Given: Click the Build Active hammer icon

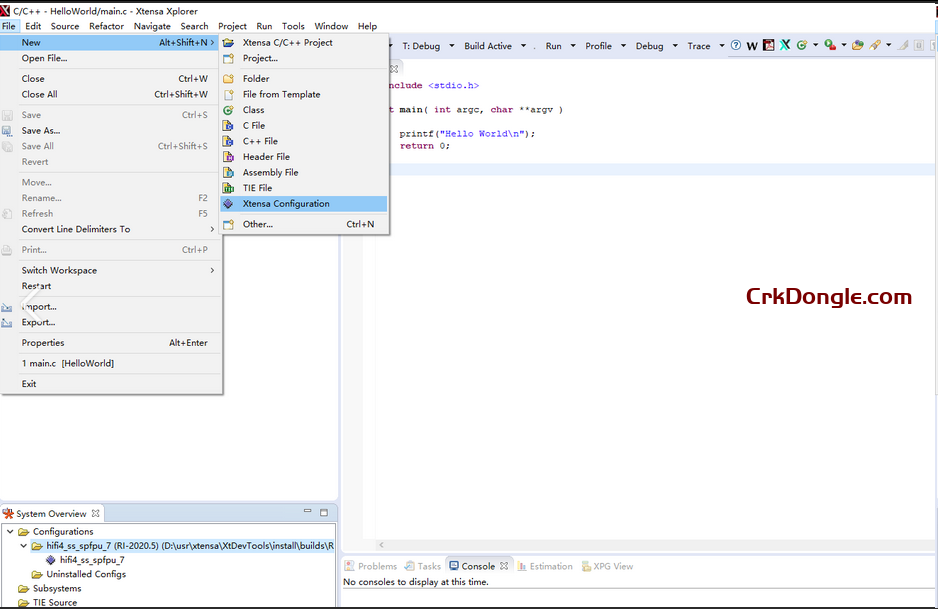Looking at the screenshot, I should point(487,46).
